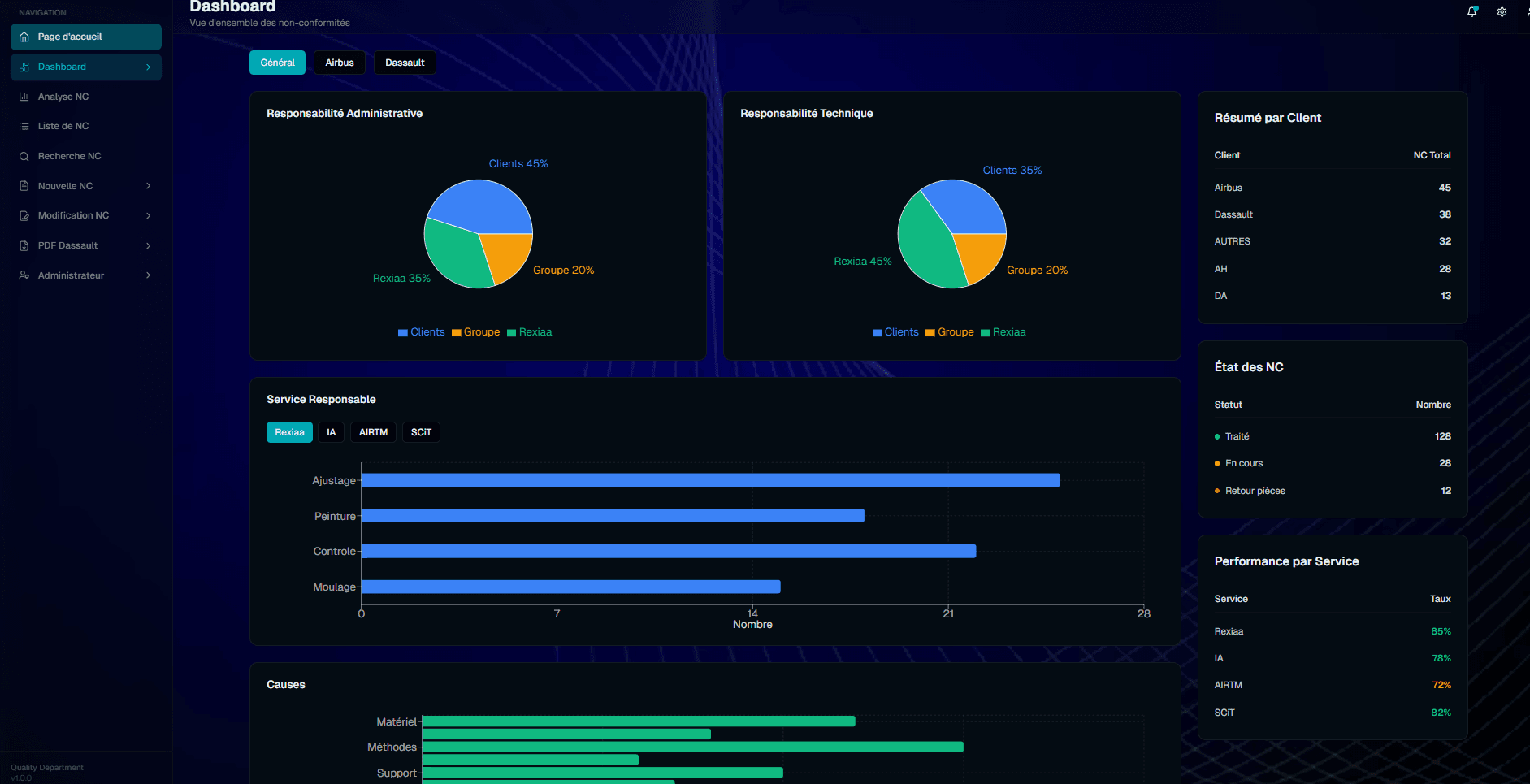Click the Rexiaa legend swatch in Responsabilité Technique

point(986,333)
